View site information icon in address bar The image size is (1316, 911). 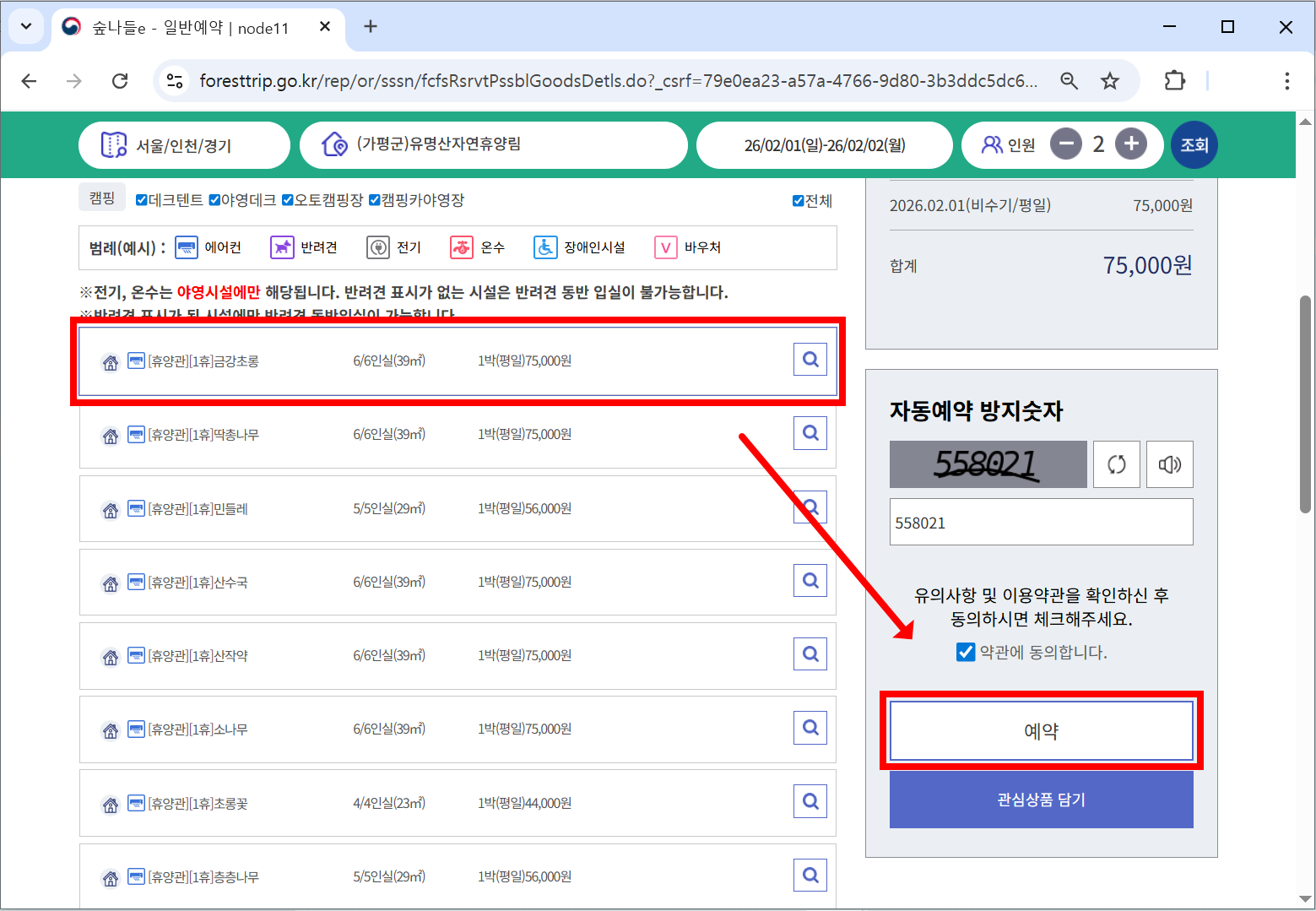point(175,81)
